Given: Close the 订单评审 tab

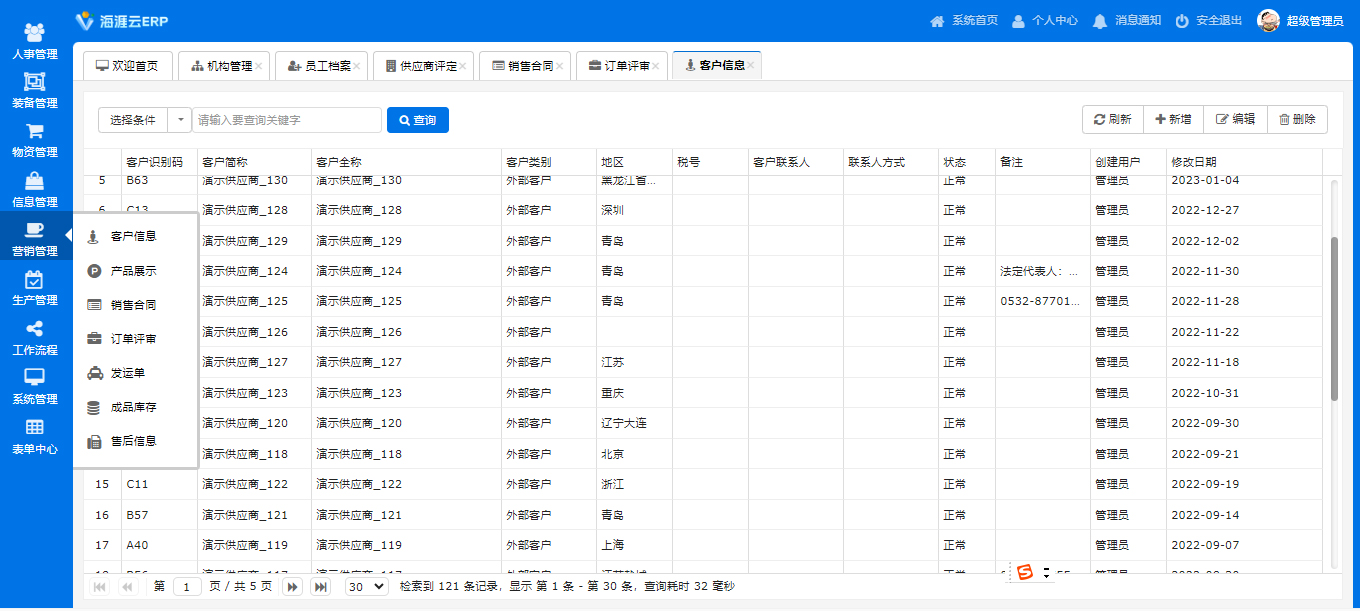Looking at the screenshot, I should coord(655,66).
